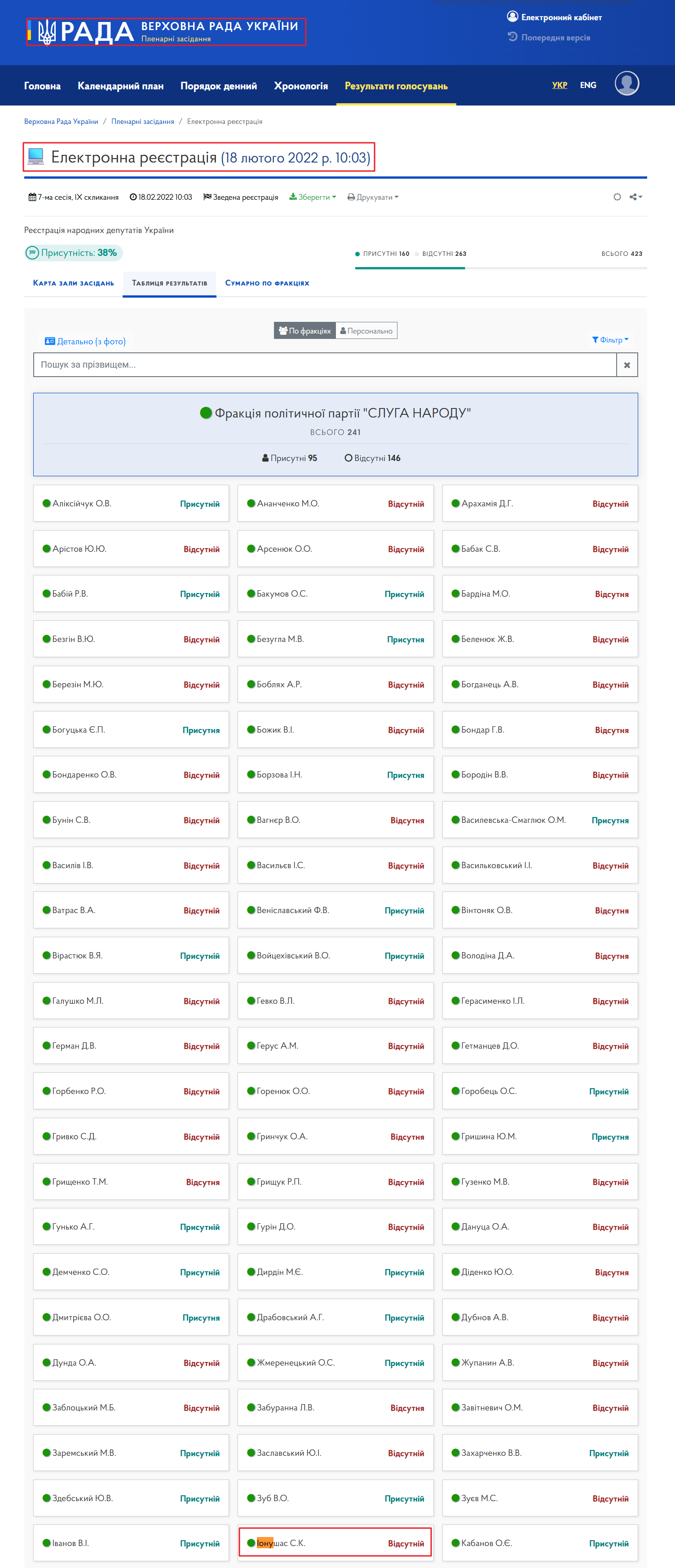Click the 18.02.2022 10:03 clock label
The height and width of the screenshot is (1568, 675).
coord(161,197)
